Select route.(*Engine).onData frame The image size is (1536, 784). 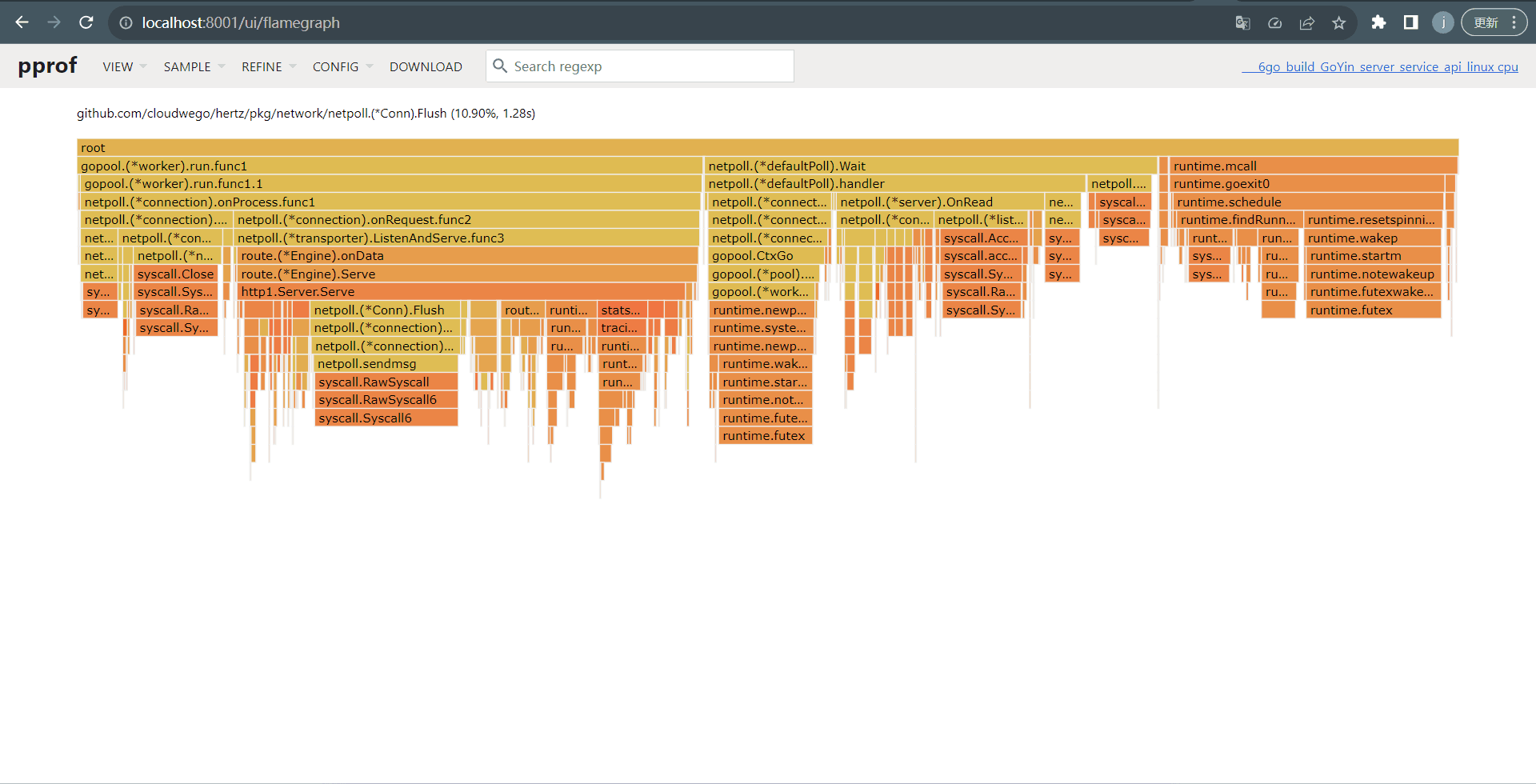tap(468, 255)
